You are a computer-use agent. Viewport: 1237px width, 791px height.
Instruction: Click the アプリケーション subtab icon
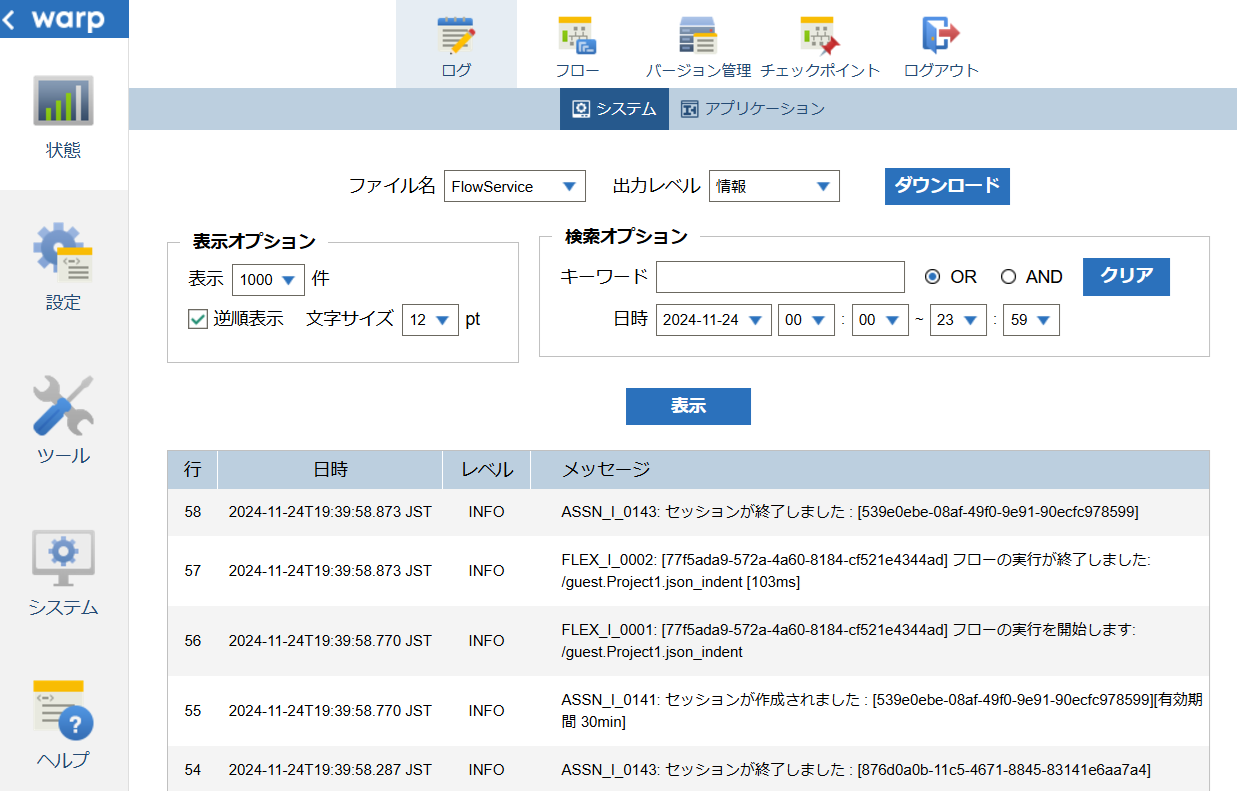click(x=689, y=109)
